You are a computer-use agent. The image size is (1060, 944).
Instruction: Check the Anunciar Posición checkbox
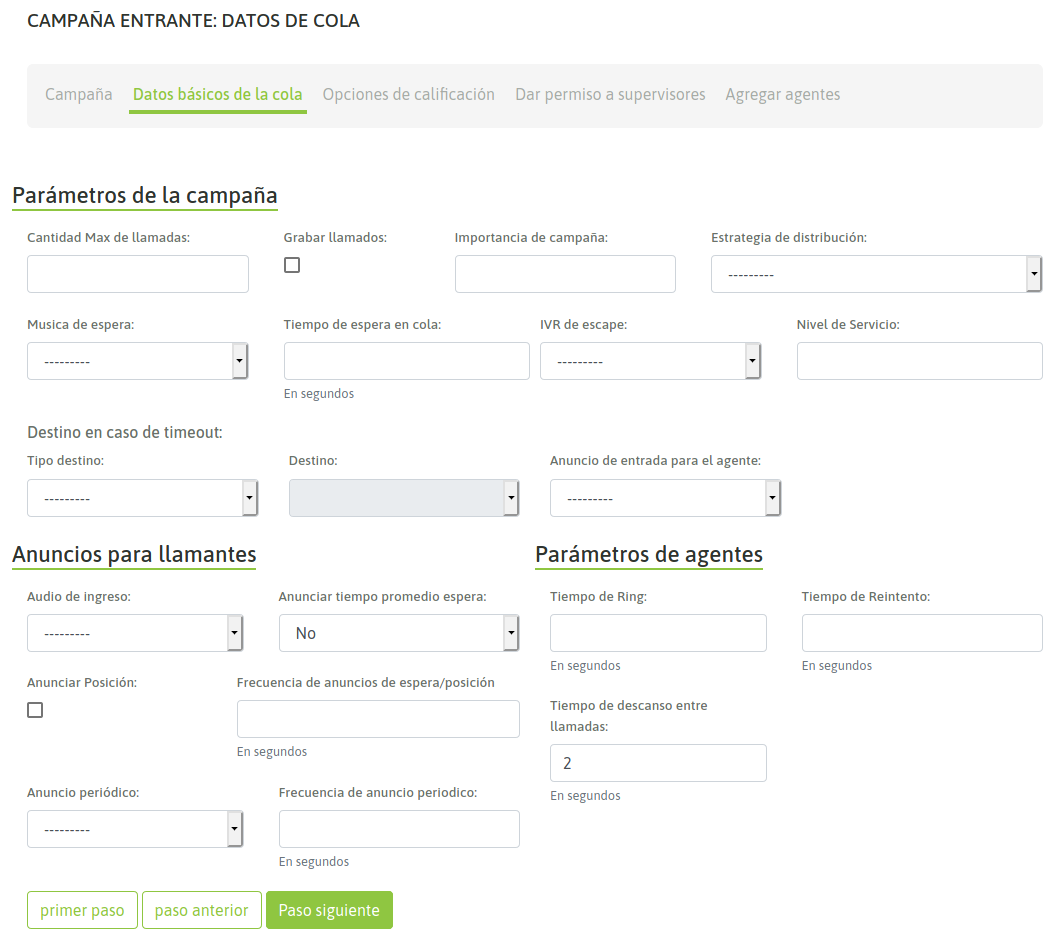35,710
